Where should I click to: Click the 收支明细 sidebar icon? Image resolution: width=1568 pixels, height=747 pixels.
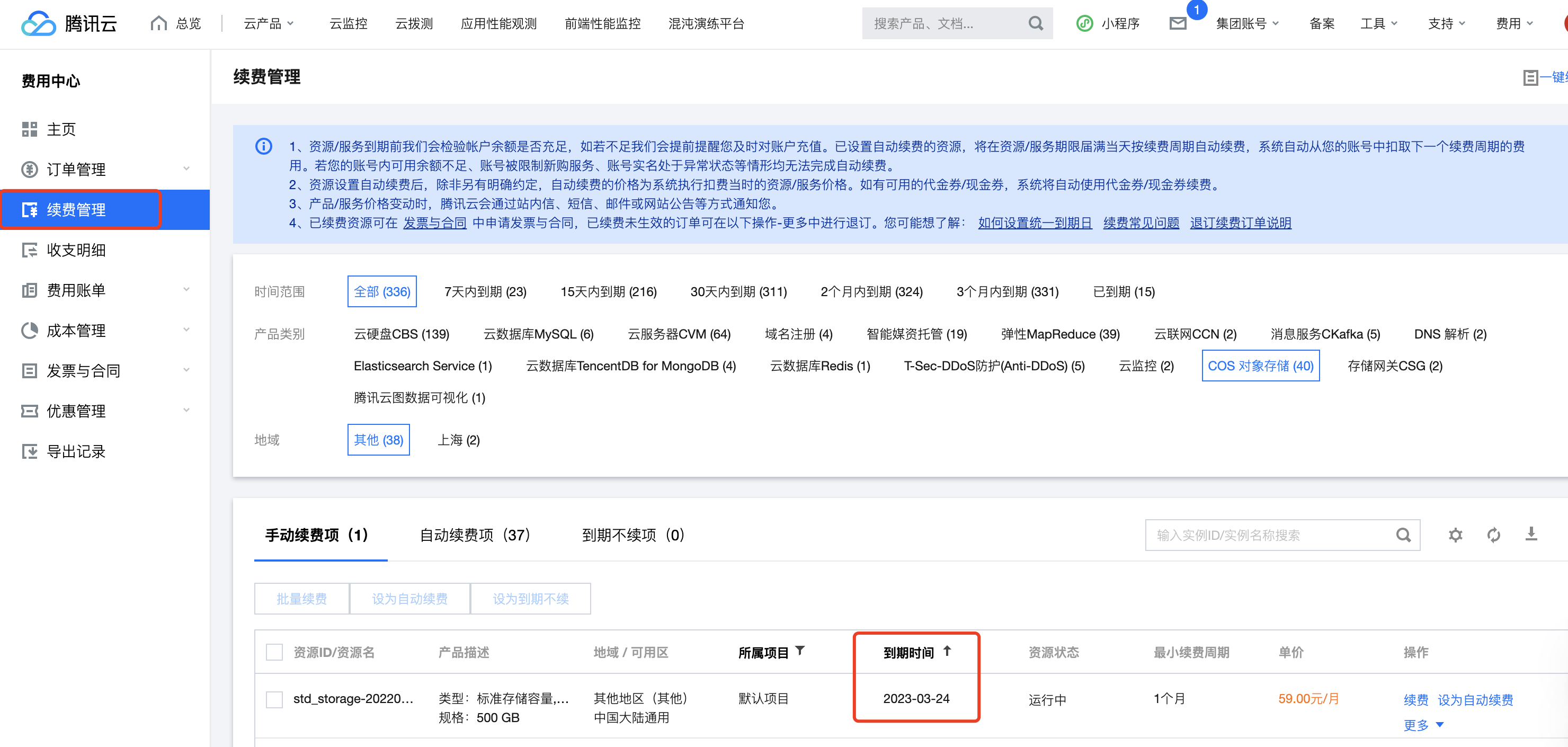coord(29,250)
